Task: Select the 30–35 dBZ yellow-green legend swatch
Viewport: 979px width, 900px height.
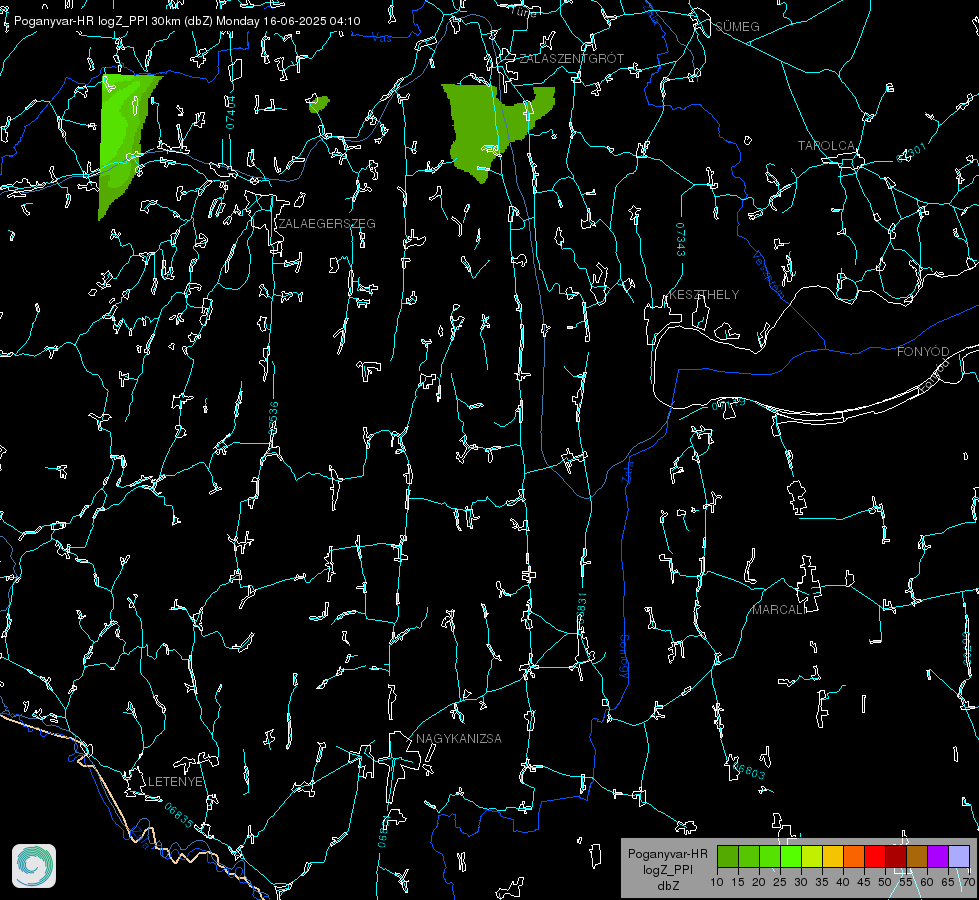Action: [x=812, y=856]
